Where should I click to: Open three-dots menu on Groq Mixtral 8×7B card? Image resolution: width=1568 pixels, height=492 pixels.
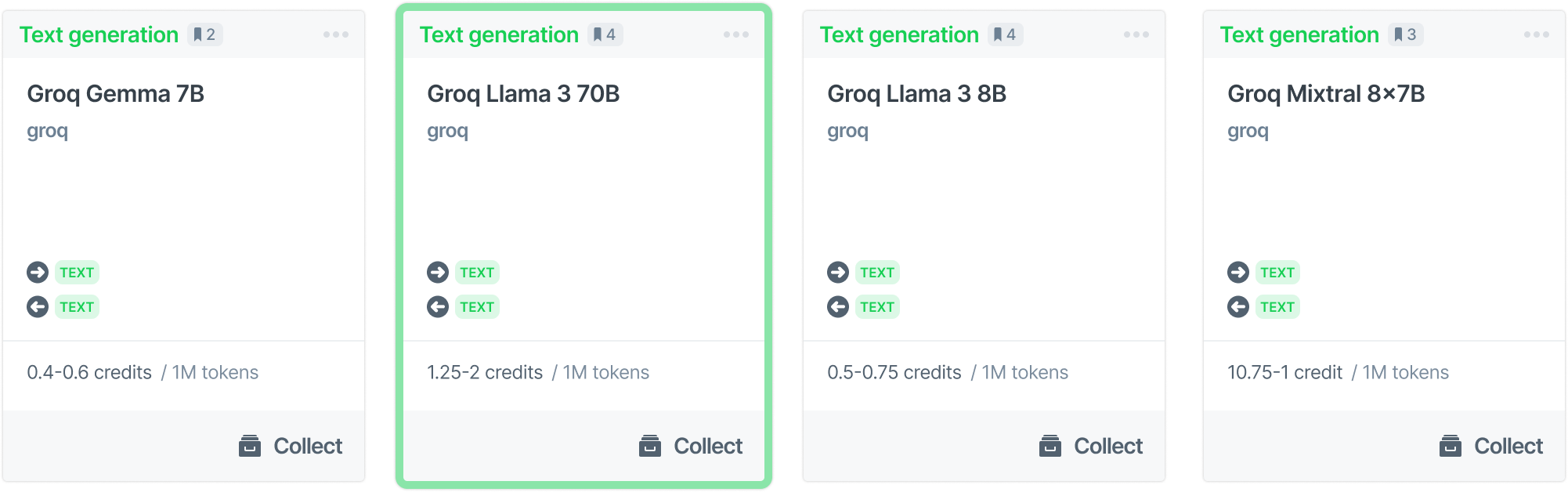pos(1537,34)
